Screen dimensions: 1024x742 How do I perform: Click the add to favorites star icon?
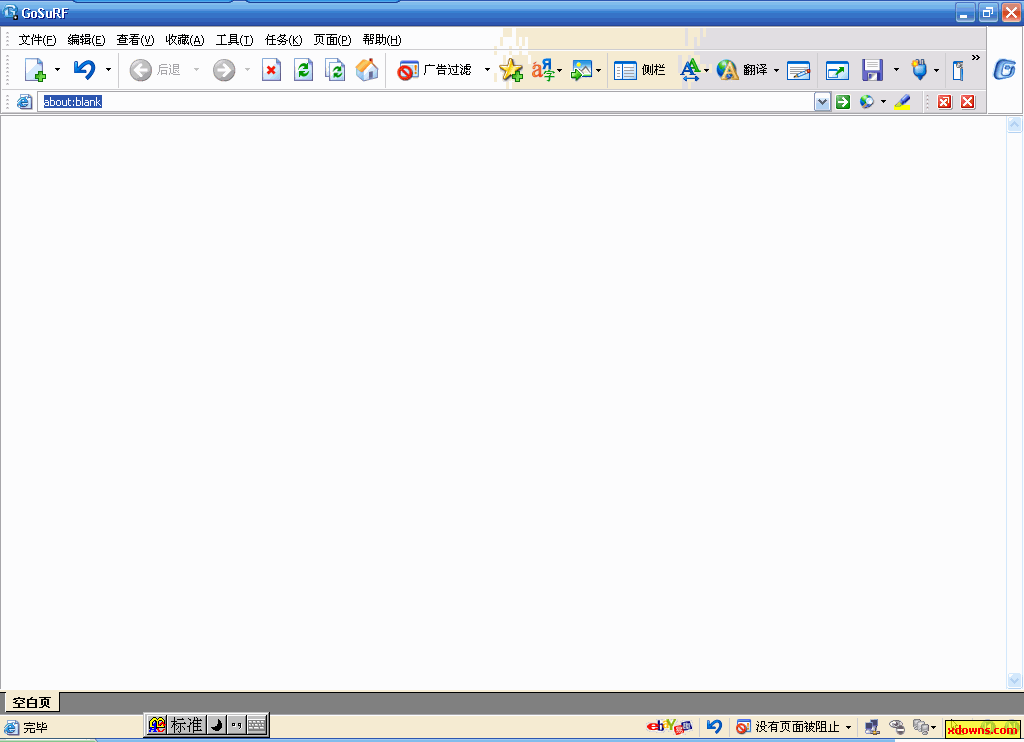(x=511, y=69)
